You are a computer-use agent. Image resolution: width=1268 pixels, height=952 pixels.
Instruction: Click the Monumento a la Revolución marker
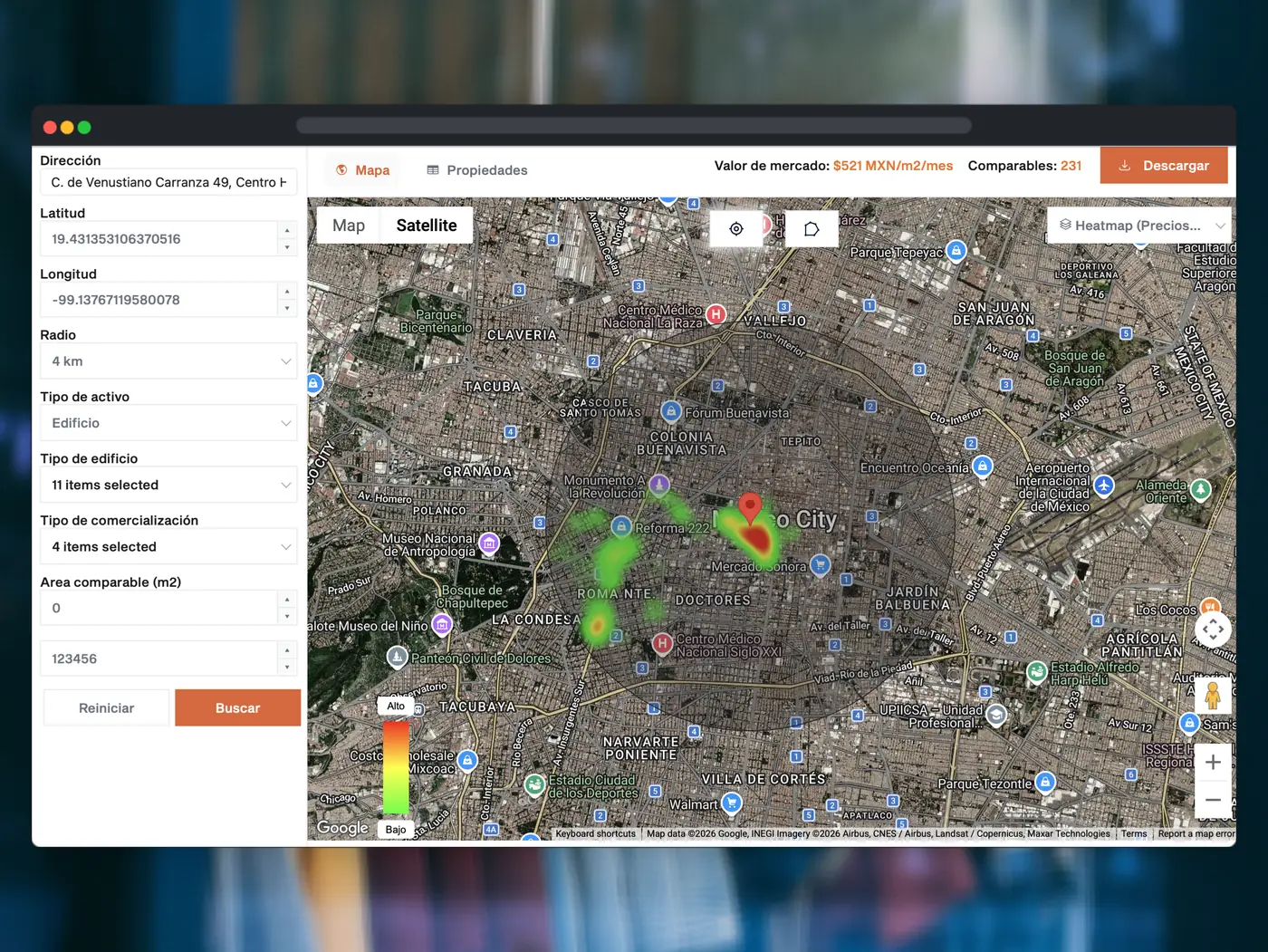tap(659, 485)
